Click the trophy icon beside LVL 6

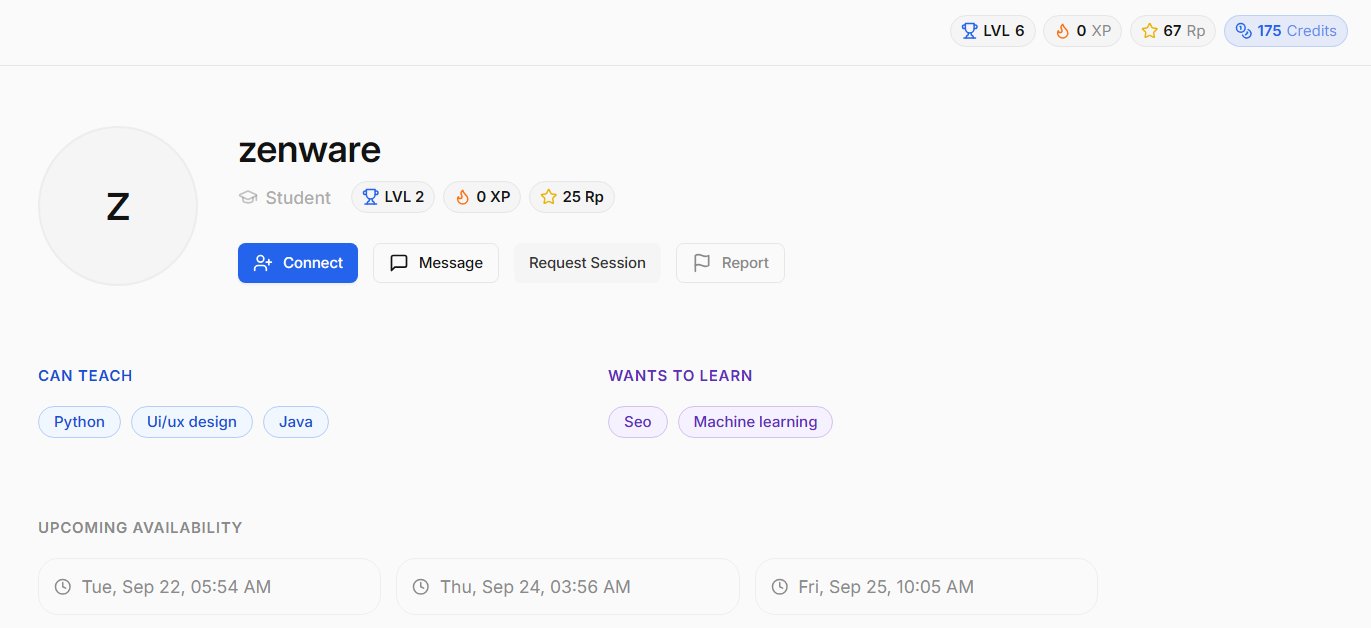[x=969, y=31]
